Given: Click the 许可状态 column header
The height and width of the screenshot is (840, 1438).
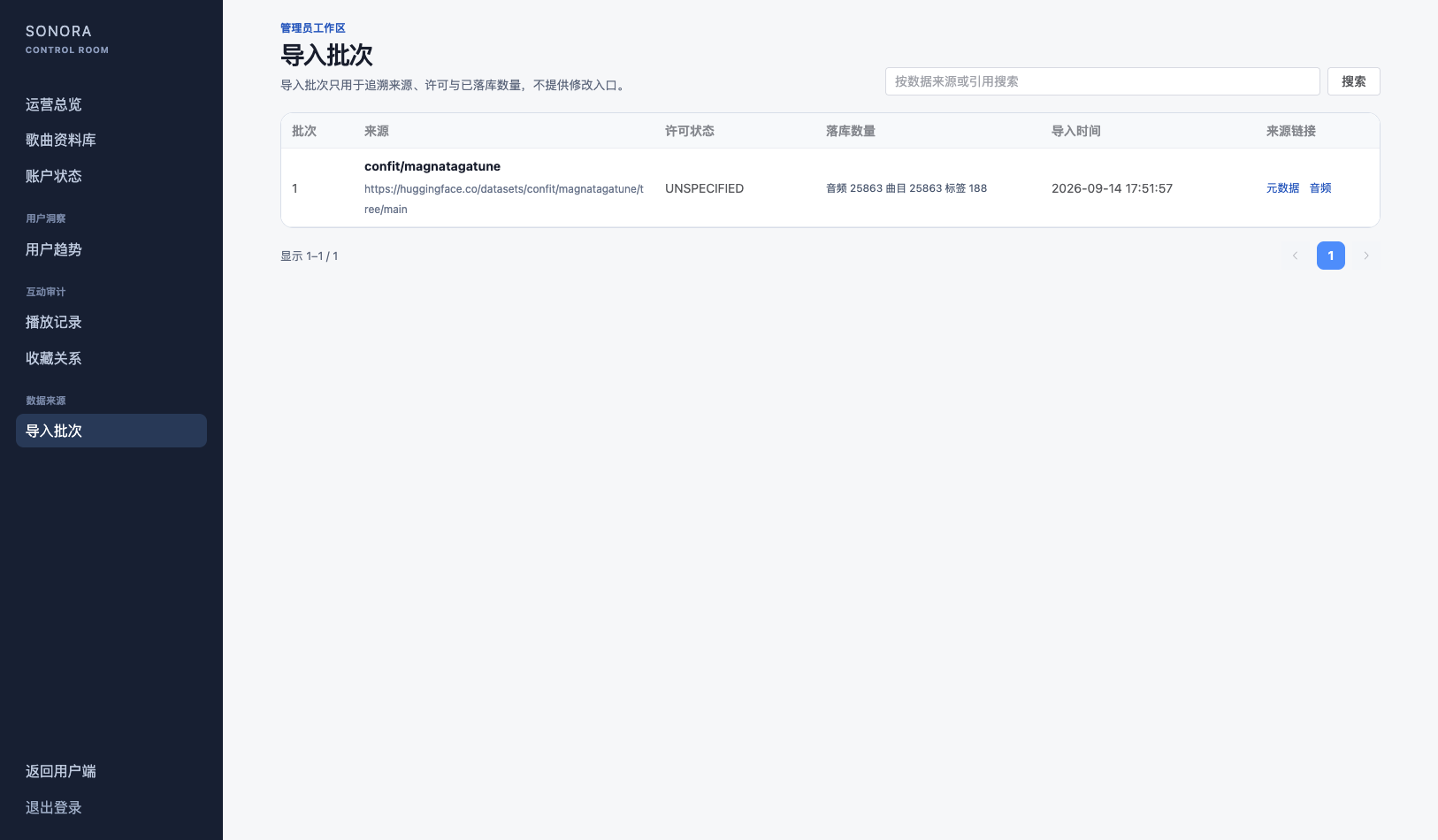Looking at the screenshot, I should point(690,131).
